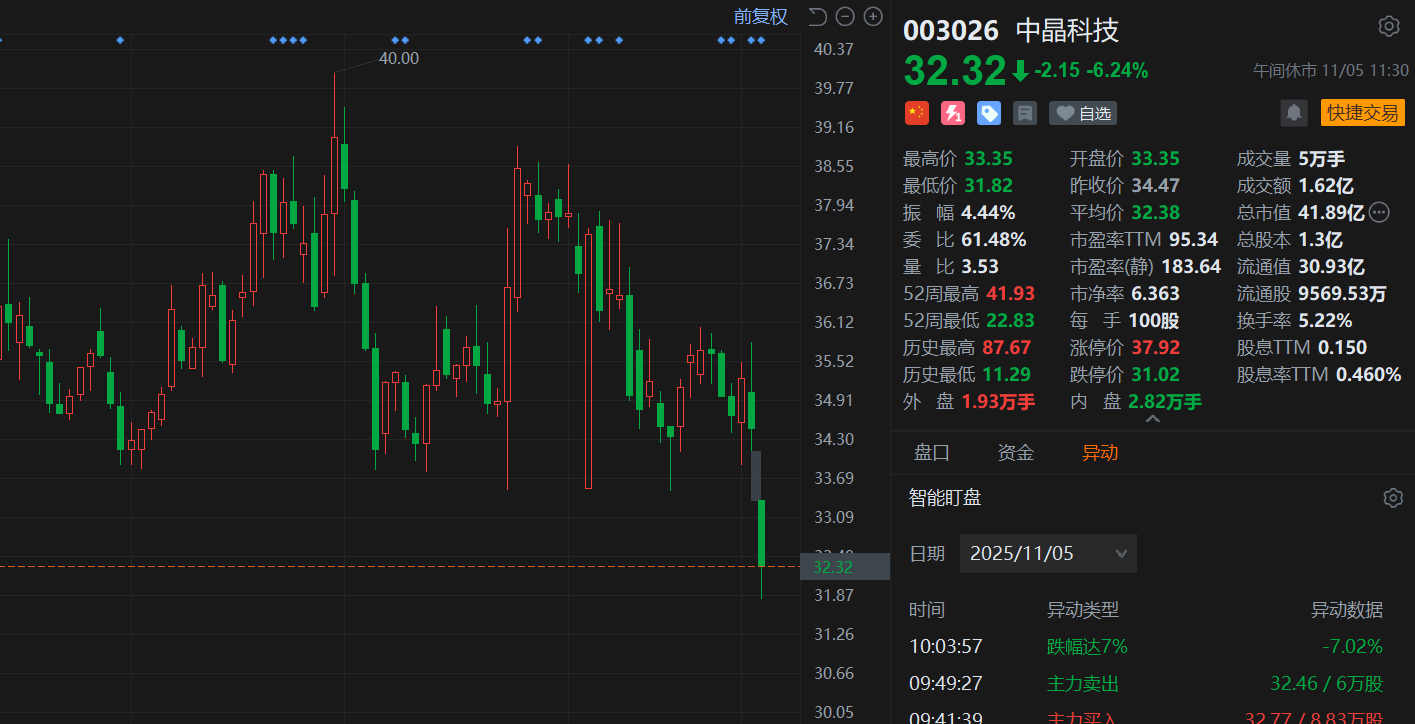Open the 2025/11/05 date dropdown
Viewport: 1415px width, 724px height.
1048,553
